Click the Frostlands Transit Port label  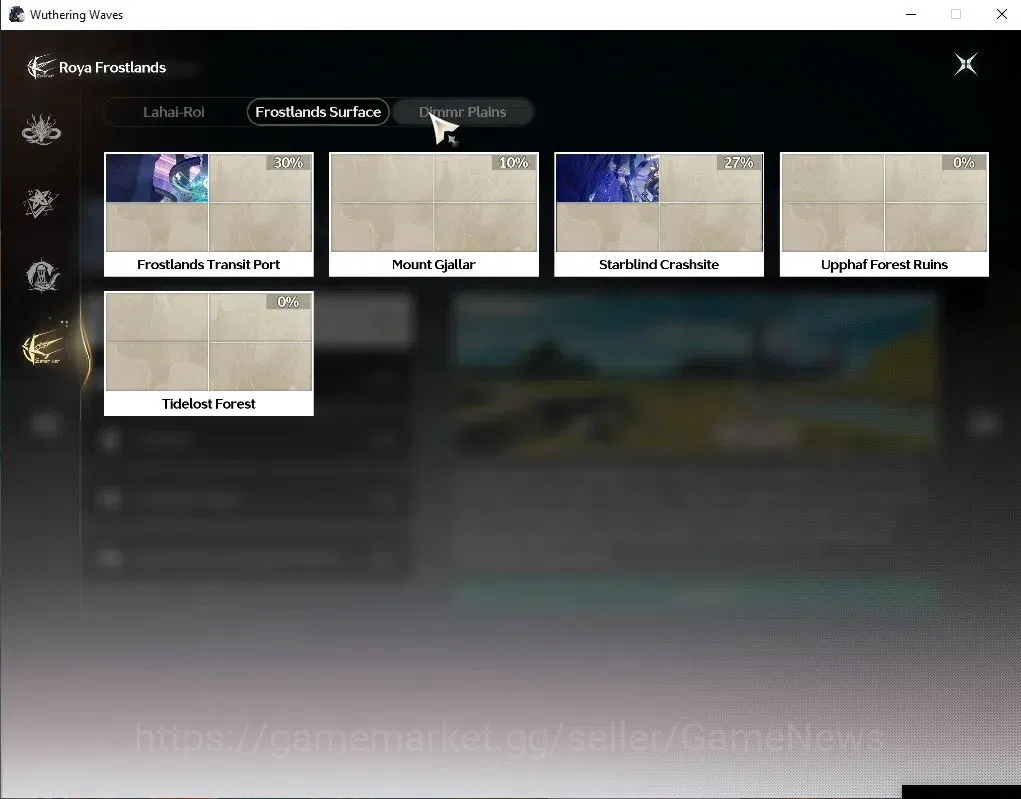pyautogui.click(x=208, y=264)
